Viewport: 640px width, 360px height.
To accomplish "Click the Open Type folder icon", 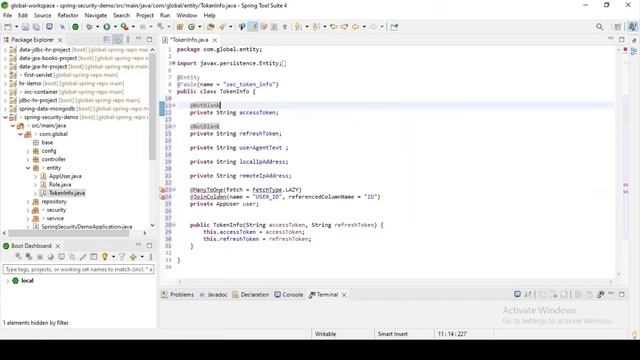I will tap(211, 27).
